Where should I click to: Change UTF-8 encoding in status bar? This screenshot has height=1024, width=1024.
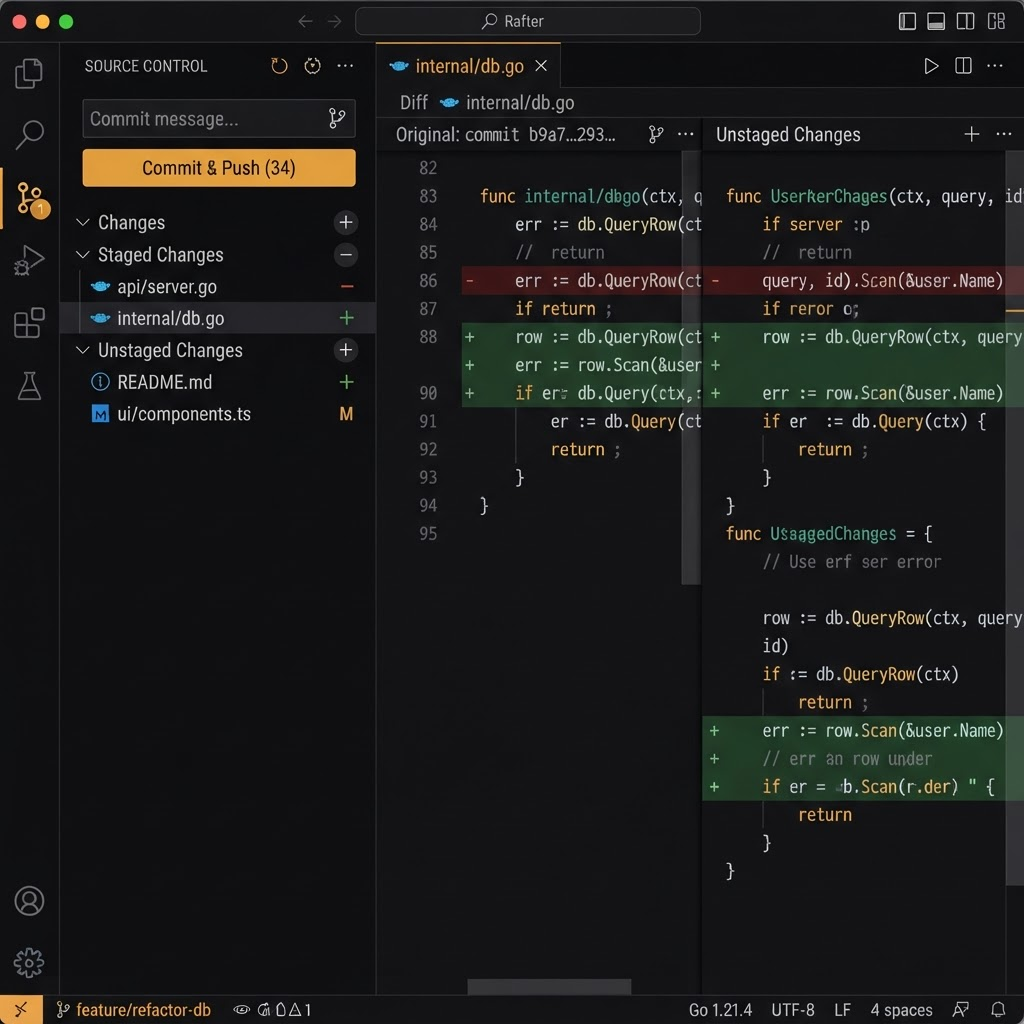793,1010
